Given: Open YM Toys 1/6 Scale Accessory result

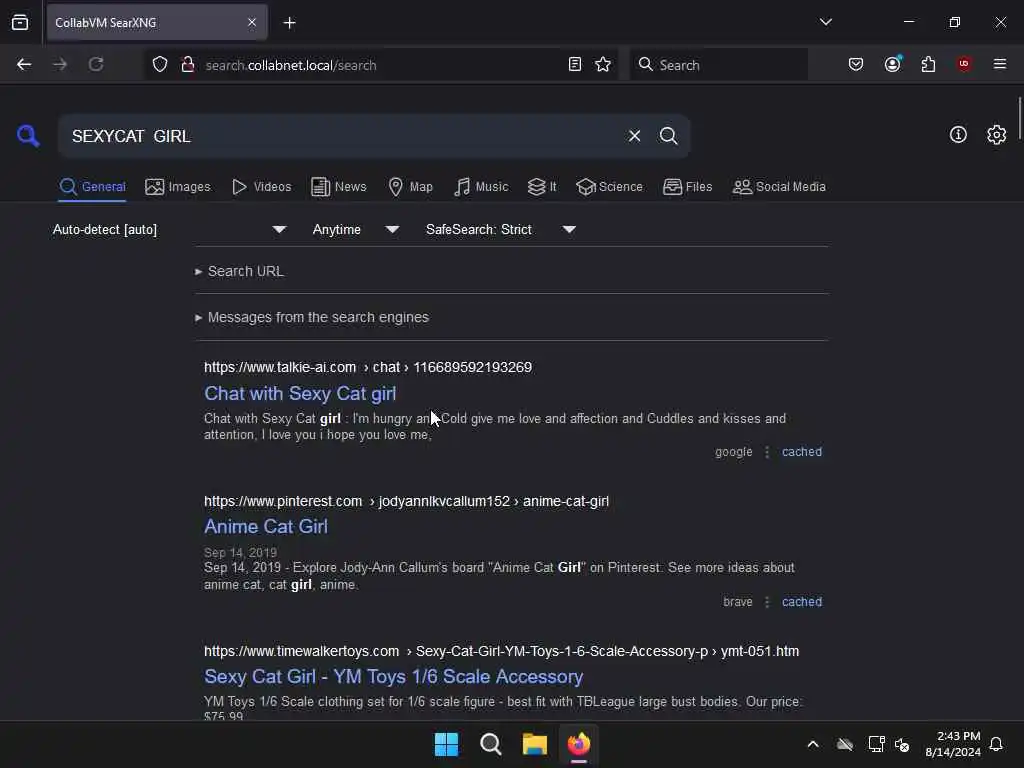Looking at the screenshot, I should 394,677.
